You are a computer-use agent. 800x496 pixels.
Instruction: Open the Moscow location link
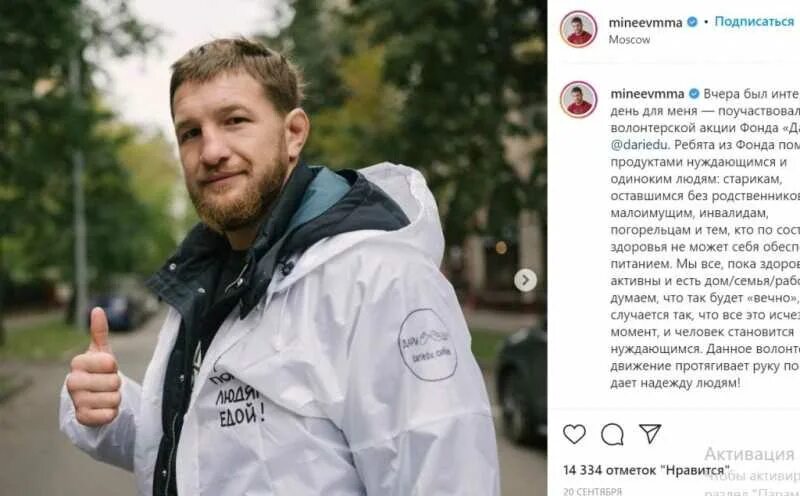629,40
